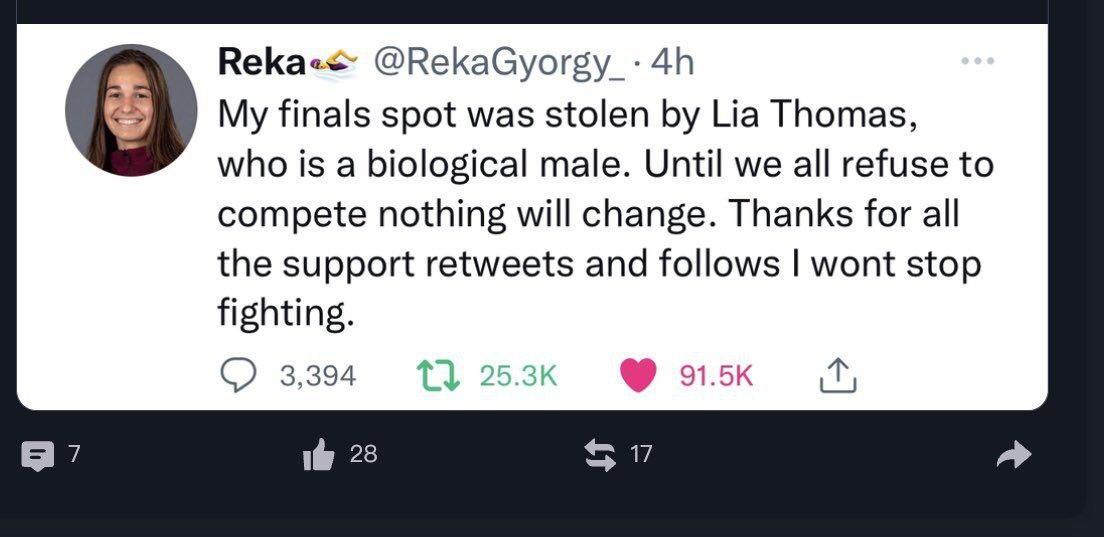Click the post comments icon with 7

(x=37, y=456)
